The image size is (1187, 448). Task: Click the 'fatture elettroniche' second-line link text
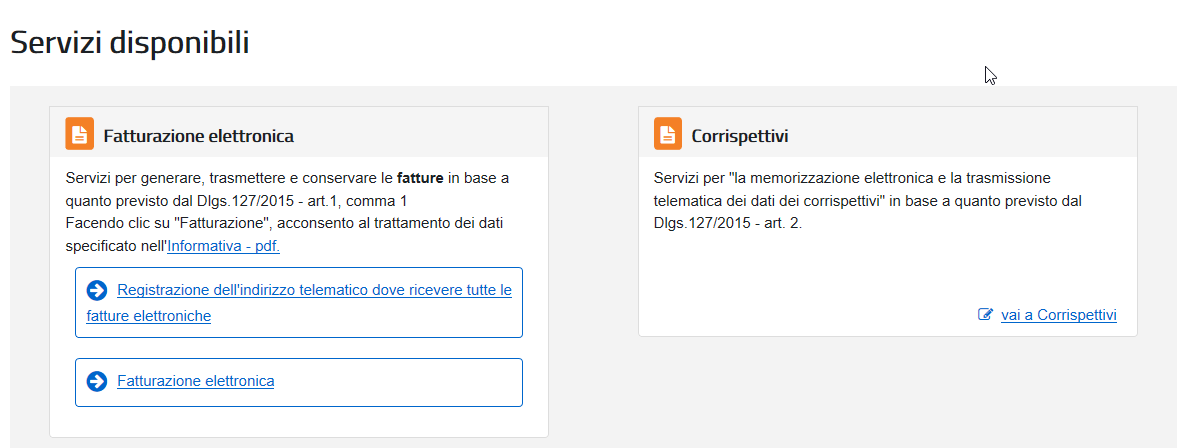point(148,316)
